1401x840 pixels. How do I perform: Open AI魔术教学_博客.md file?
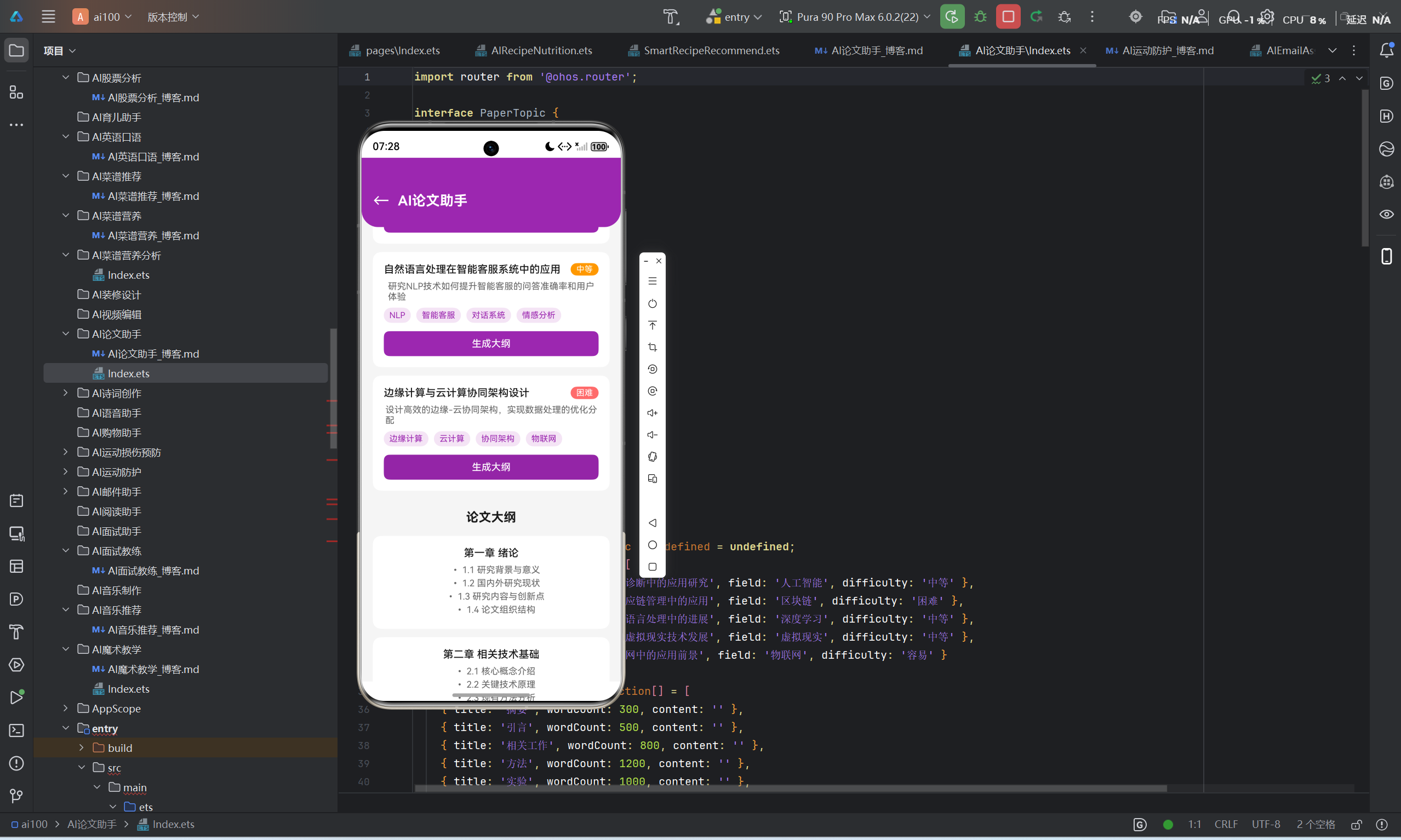153,669
